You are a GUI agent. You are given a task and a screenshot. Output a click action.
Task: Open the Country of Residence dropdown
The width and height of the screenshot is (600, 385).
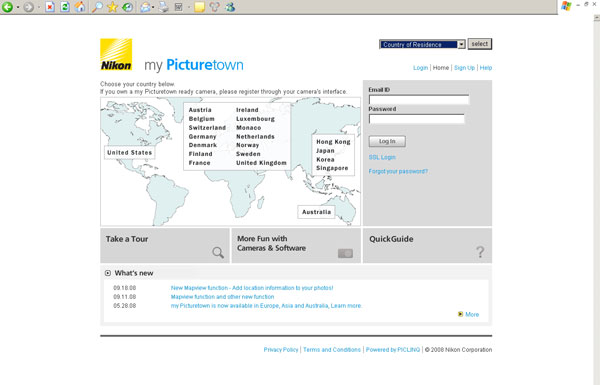[x=422, y=44]
